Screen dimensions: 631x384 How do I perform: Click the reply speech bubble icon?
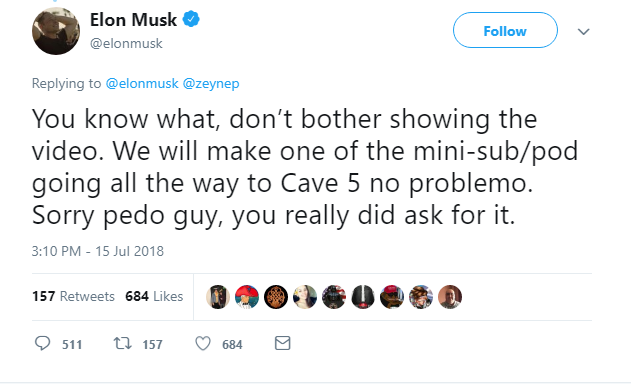(x=42, y=343)
